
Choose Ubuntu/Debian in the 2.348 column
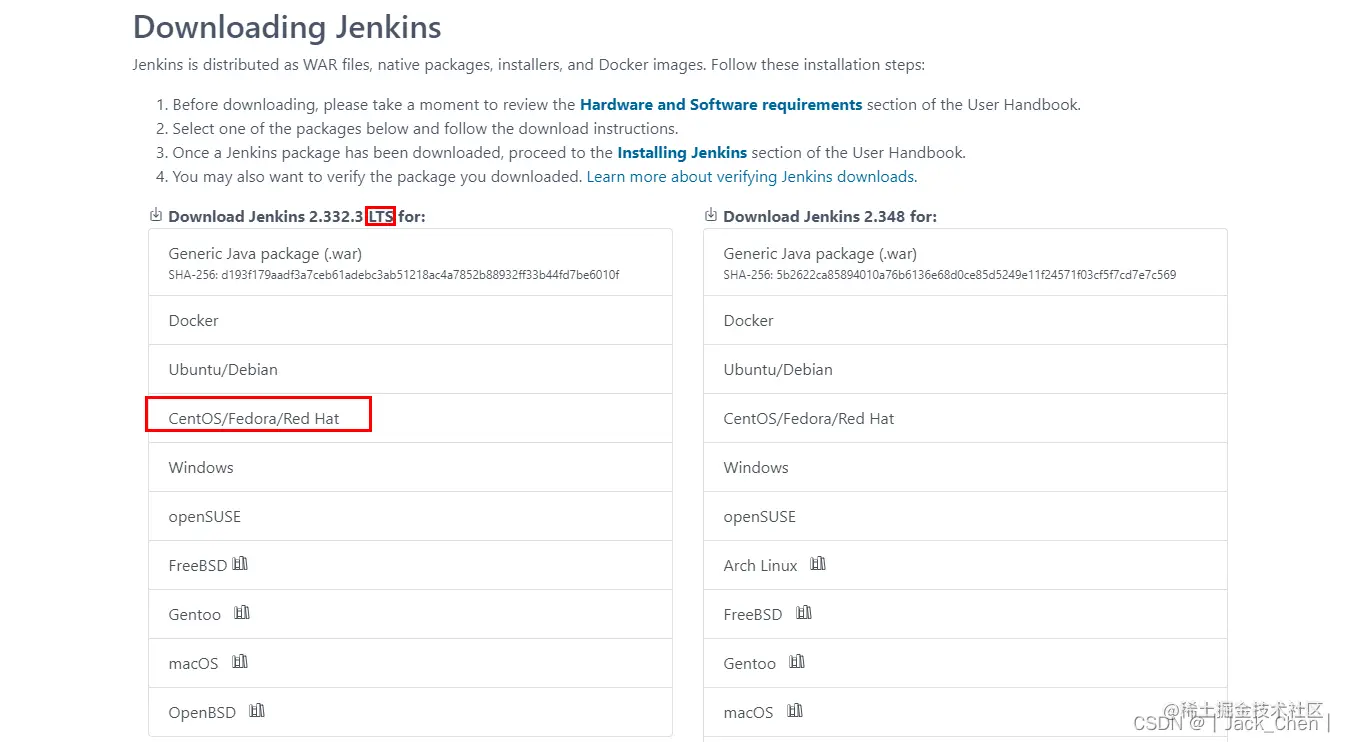point(965,369)
